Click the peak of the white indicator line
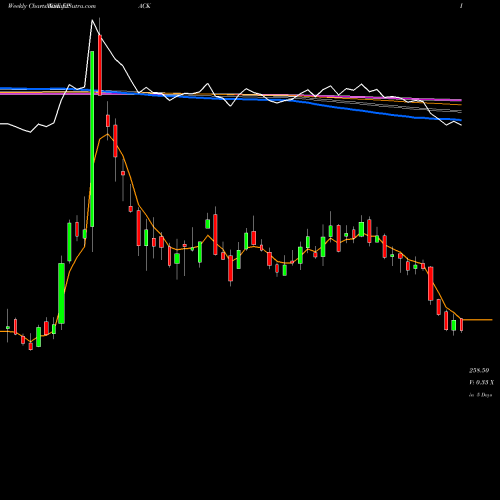Screen dimensions: 500x500 pos(93,20)
